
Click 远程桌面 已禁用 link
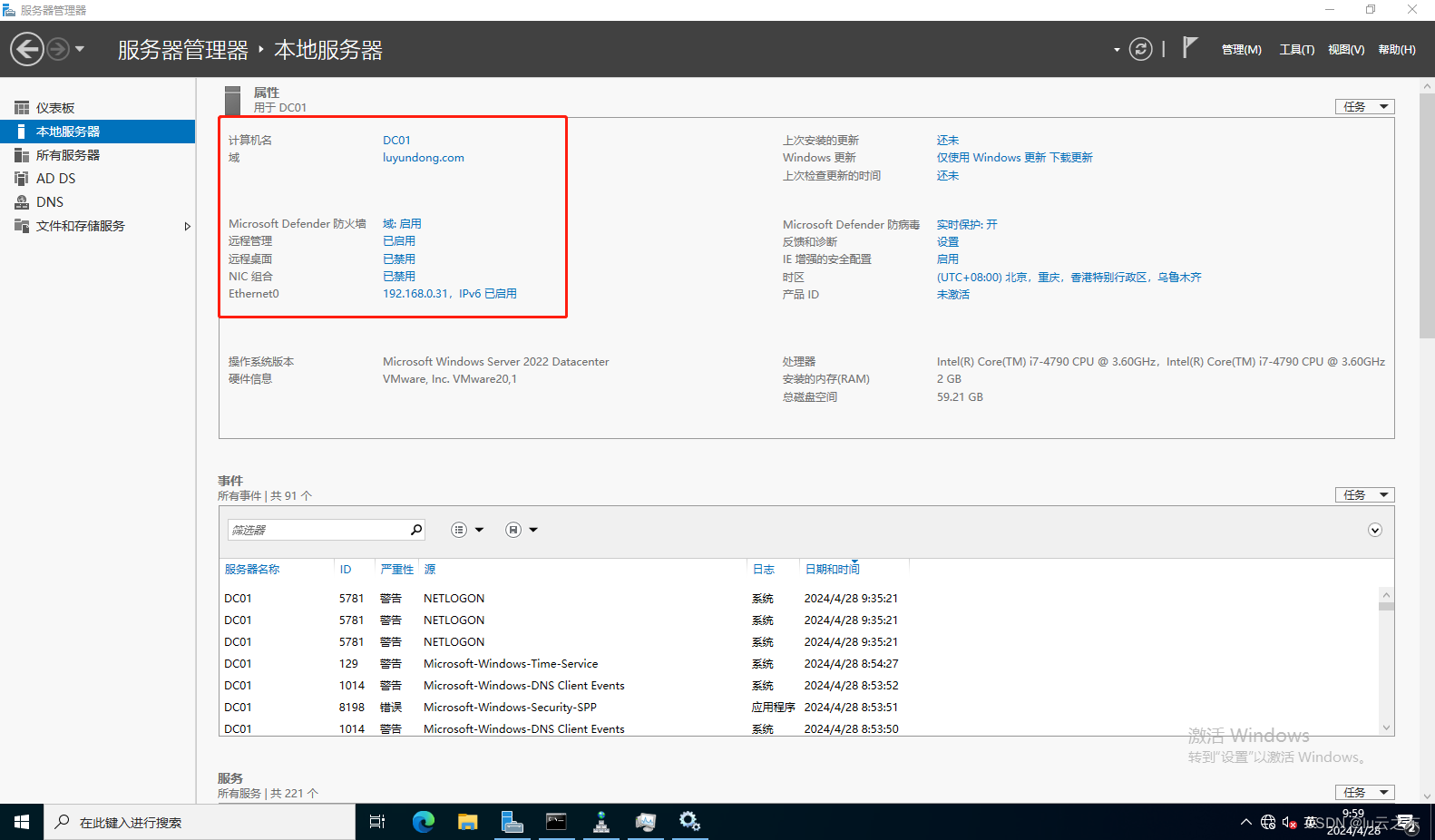pos(399,259)
